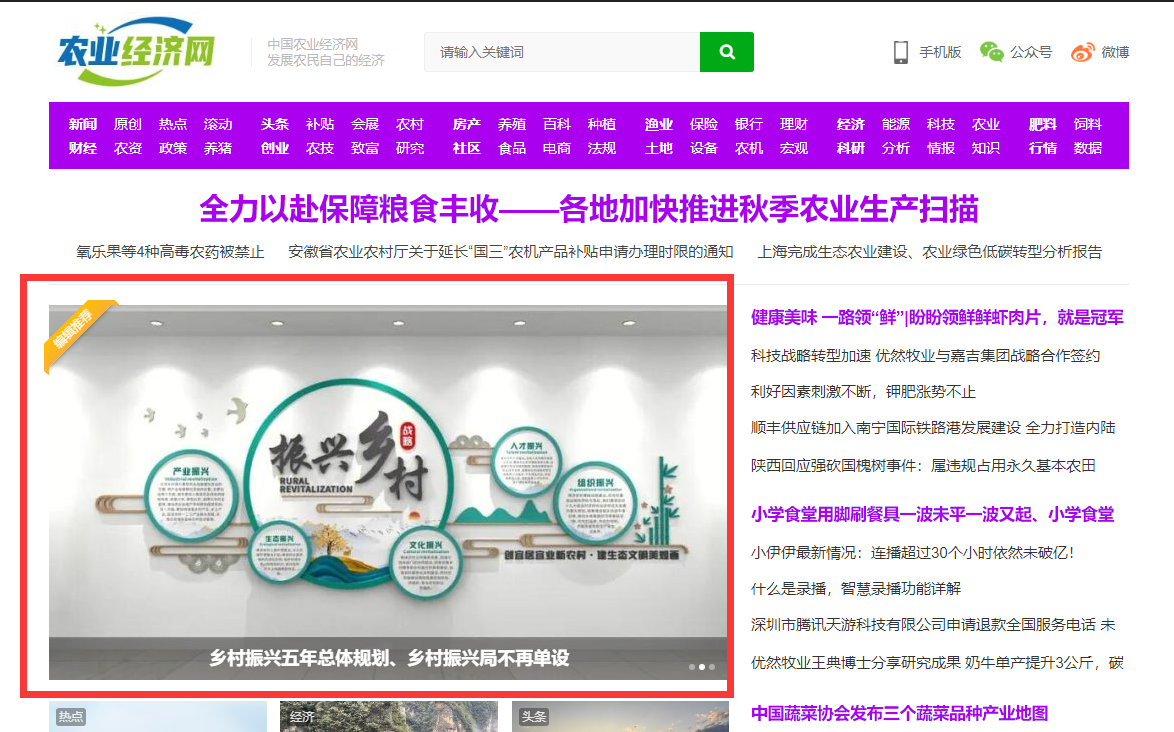
Task: Open 农机 navigation item
Action: pyautogui.click(x=749, y=148)
